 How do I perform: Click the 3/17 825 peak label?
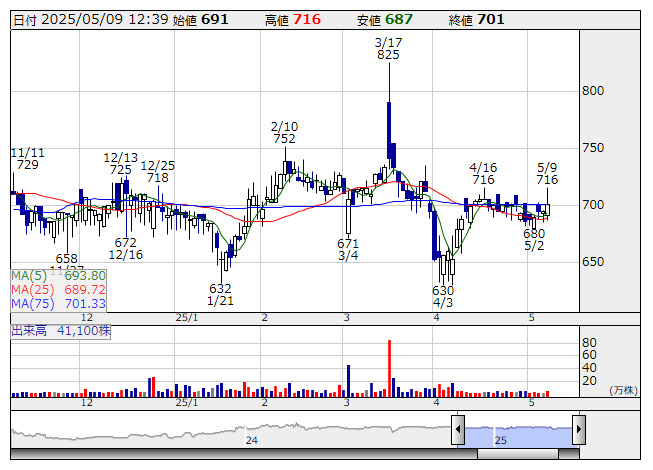coord(388,49)
